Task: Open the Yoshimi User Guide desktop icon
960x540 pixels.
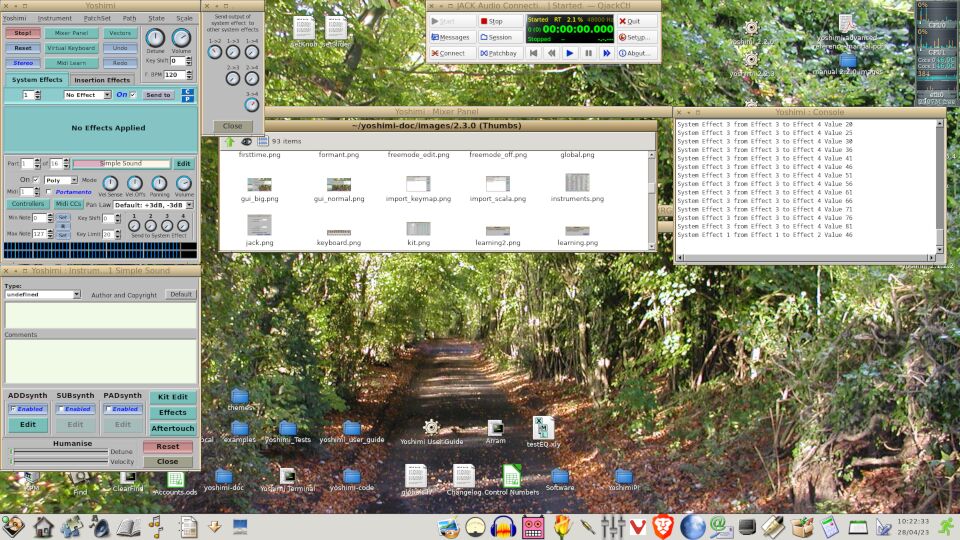Action: 431,428
